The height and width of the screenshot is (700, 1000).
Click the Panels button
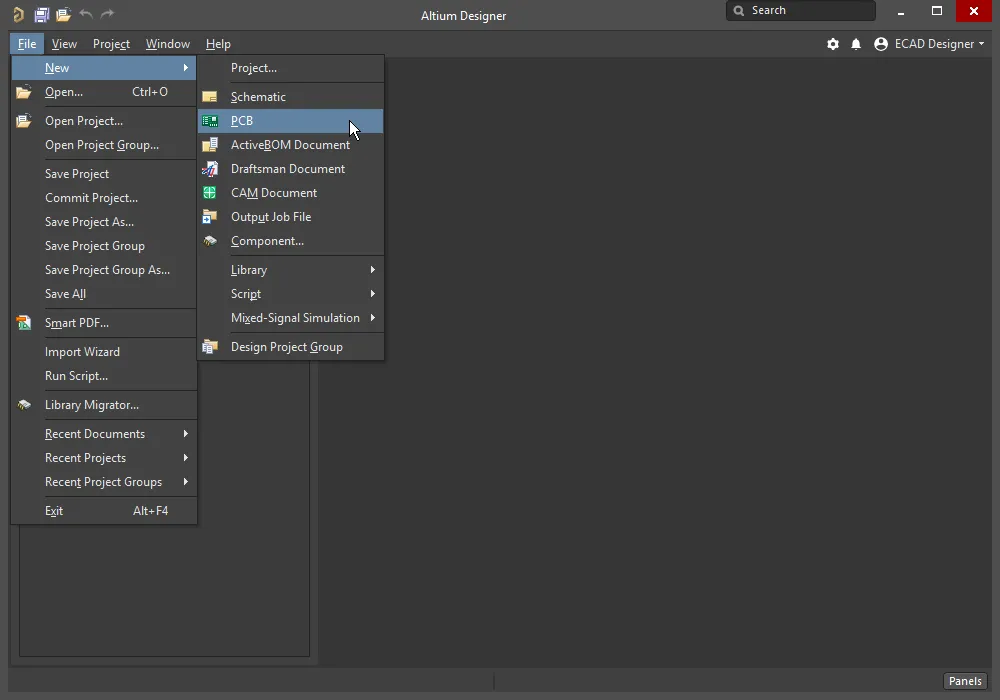point(965,681)
